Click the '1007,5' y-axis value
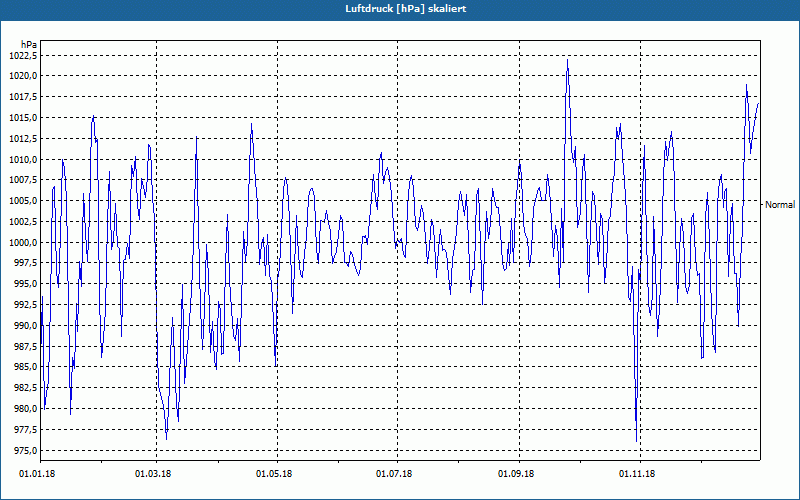Image resolution: width=800 pixels, height=500 pixels. pyautogui.click(x=23, y=180)
